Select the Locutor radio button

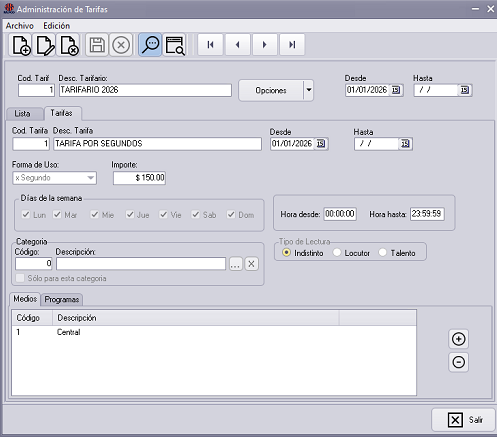(x=337, y=253)
